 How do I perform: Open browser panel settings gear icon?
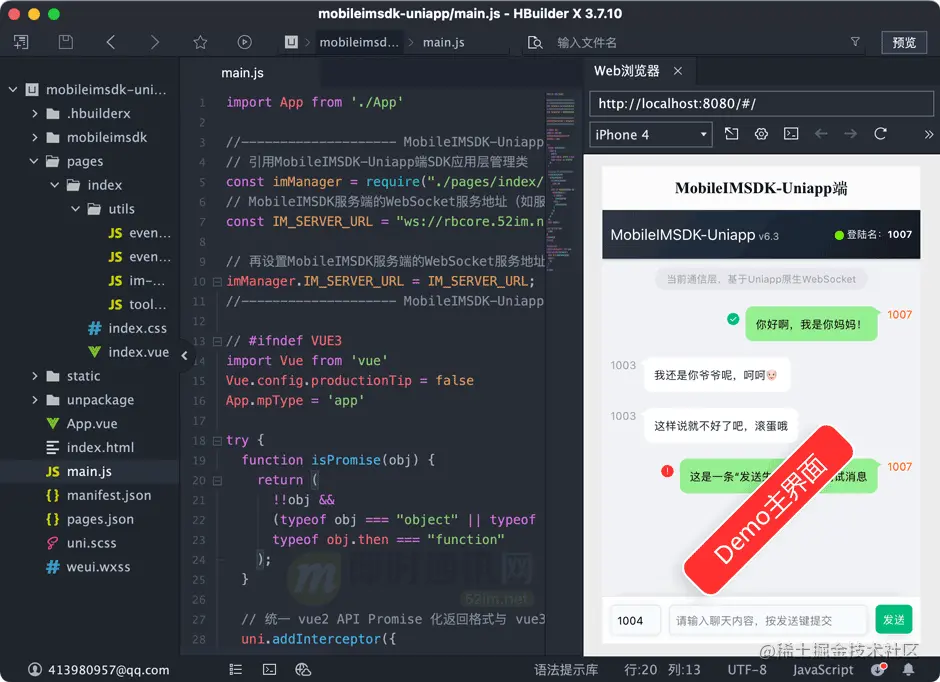pyautogui.click(x=761, y=134)
